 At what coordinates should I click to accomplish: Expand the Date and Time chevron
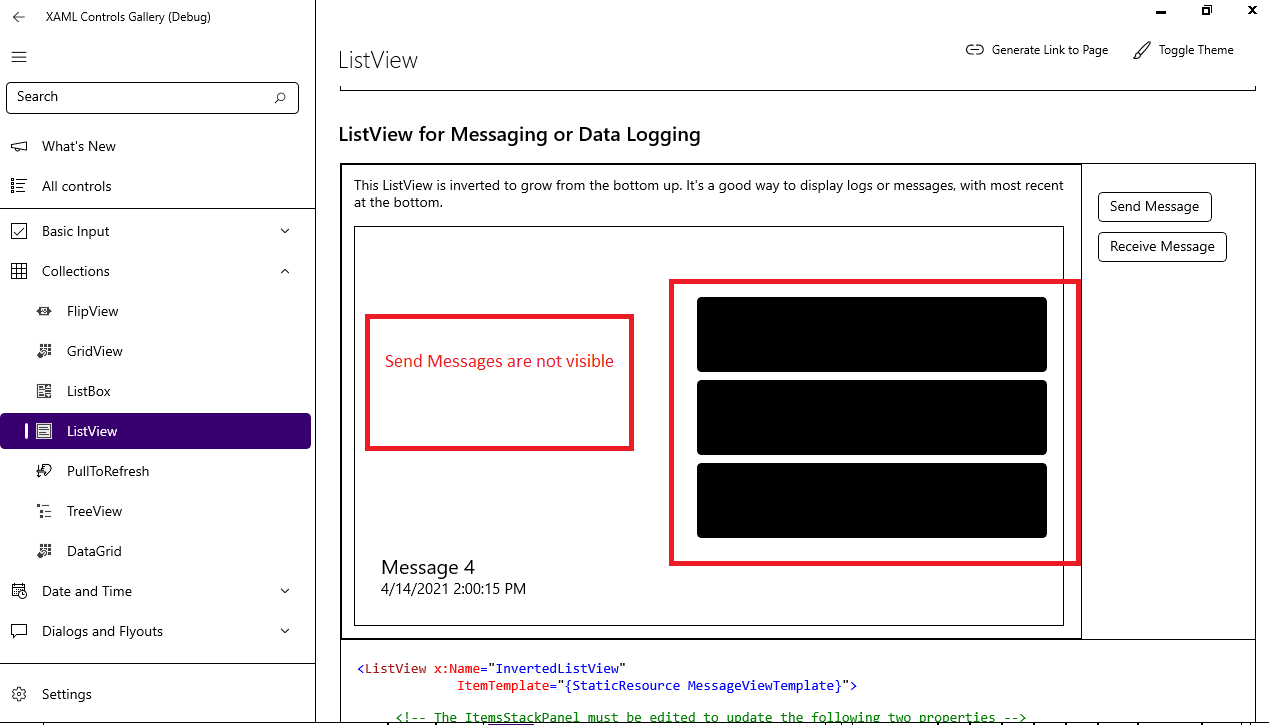click(x=285, y=591)
